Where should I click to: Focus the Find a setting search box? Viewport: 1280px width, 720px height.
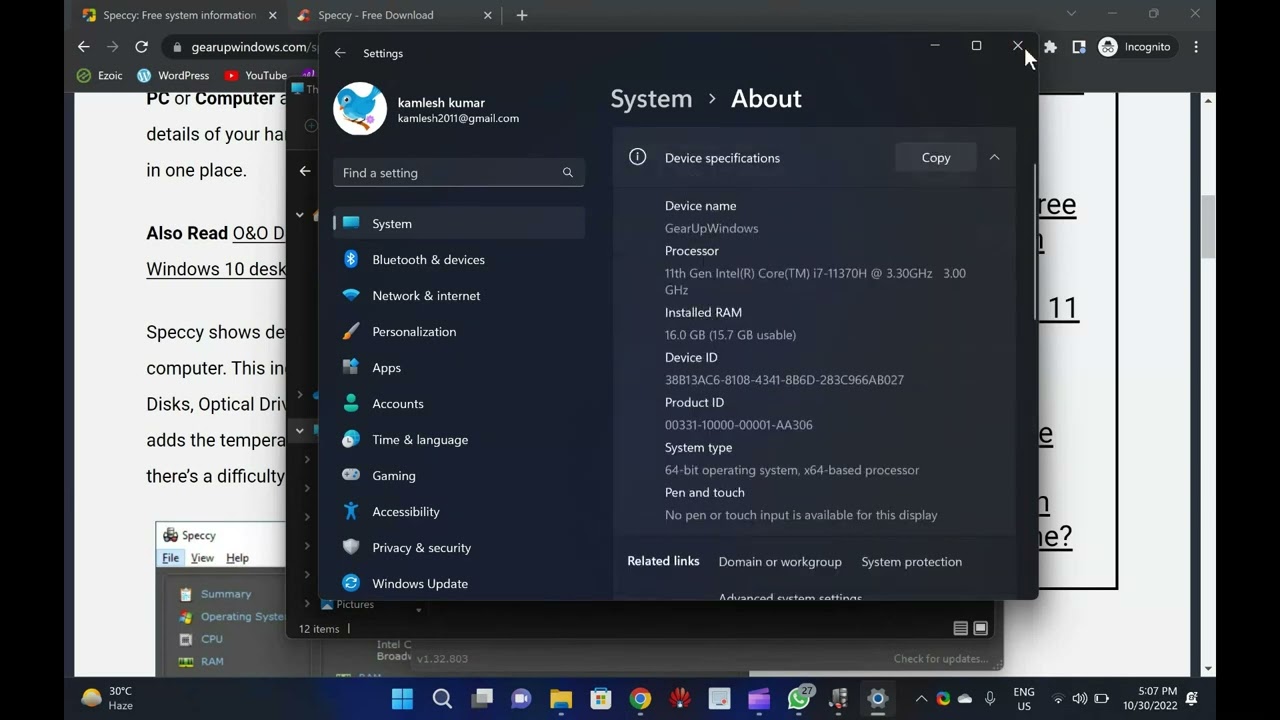point(459,172)
